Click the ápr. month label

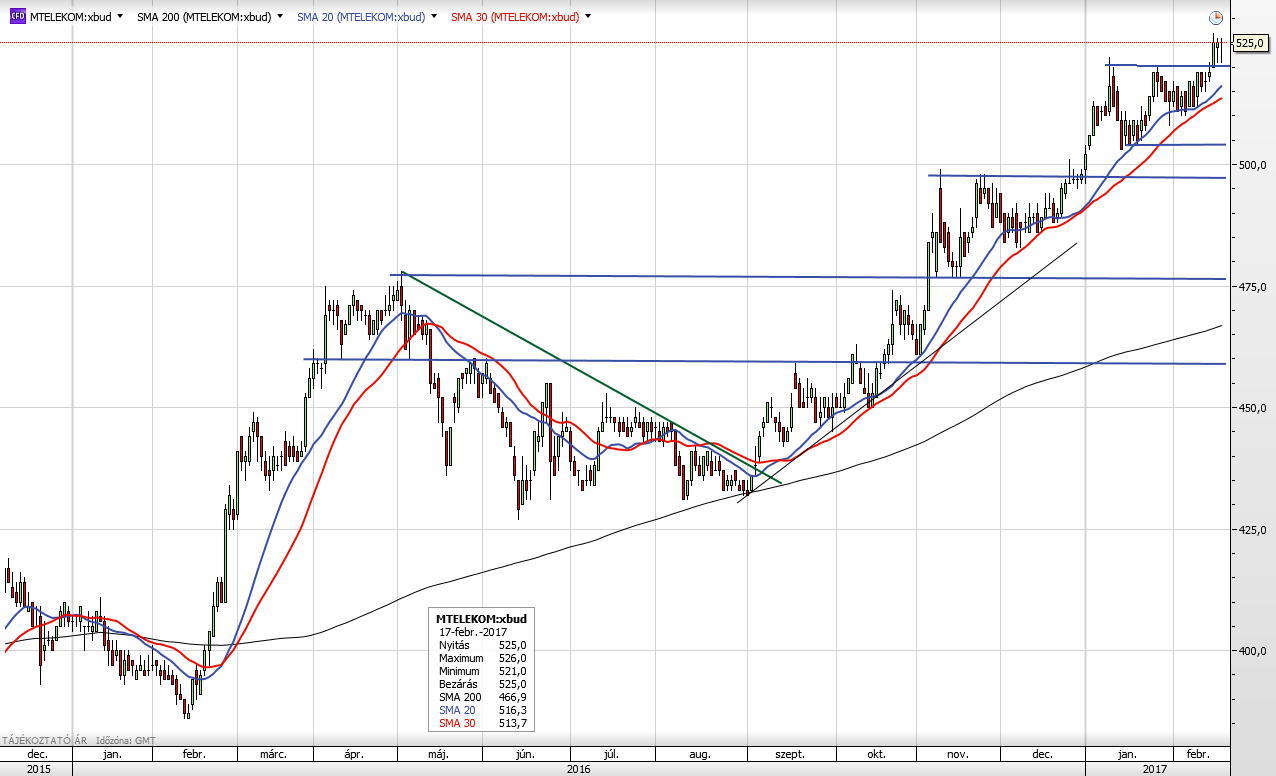coord(355,754)
